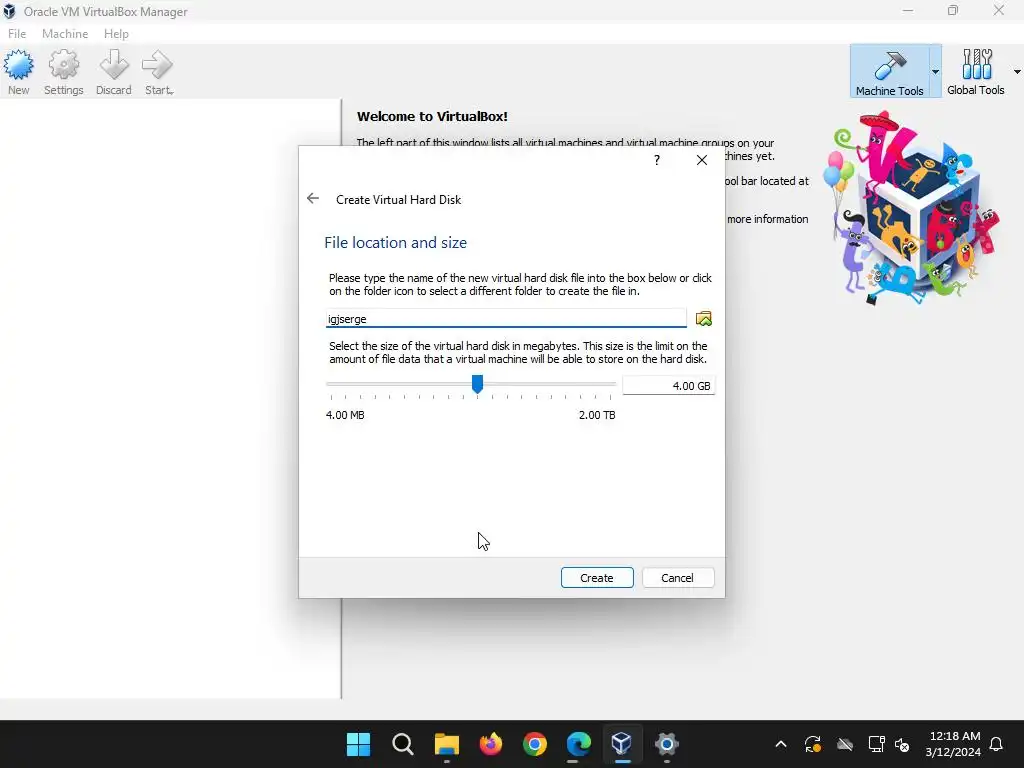Select Machine Tools in the toolbar
Viewport: 1024px width, 768px height.
coord(889,72)
